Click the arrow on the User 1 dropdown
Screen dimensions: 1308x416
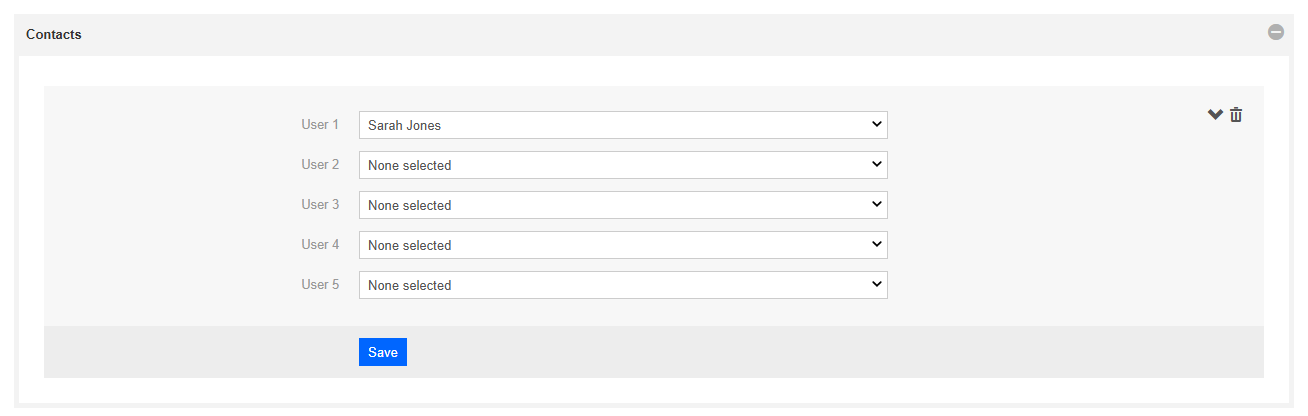point(876,125)
